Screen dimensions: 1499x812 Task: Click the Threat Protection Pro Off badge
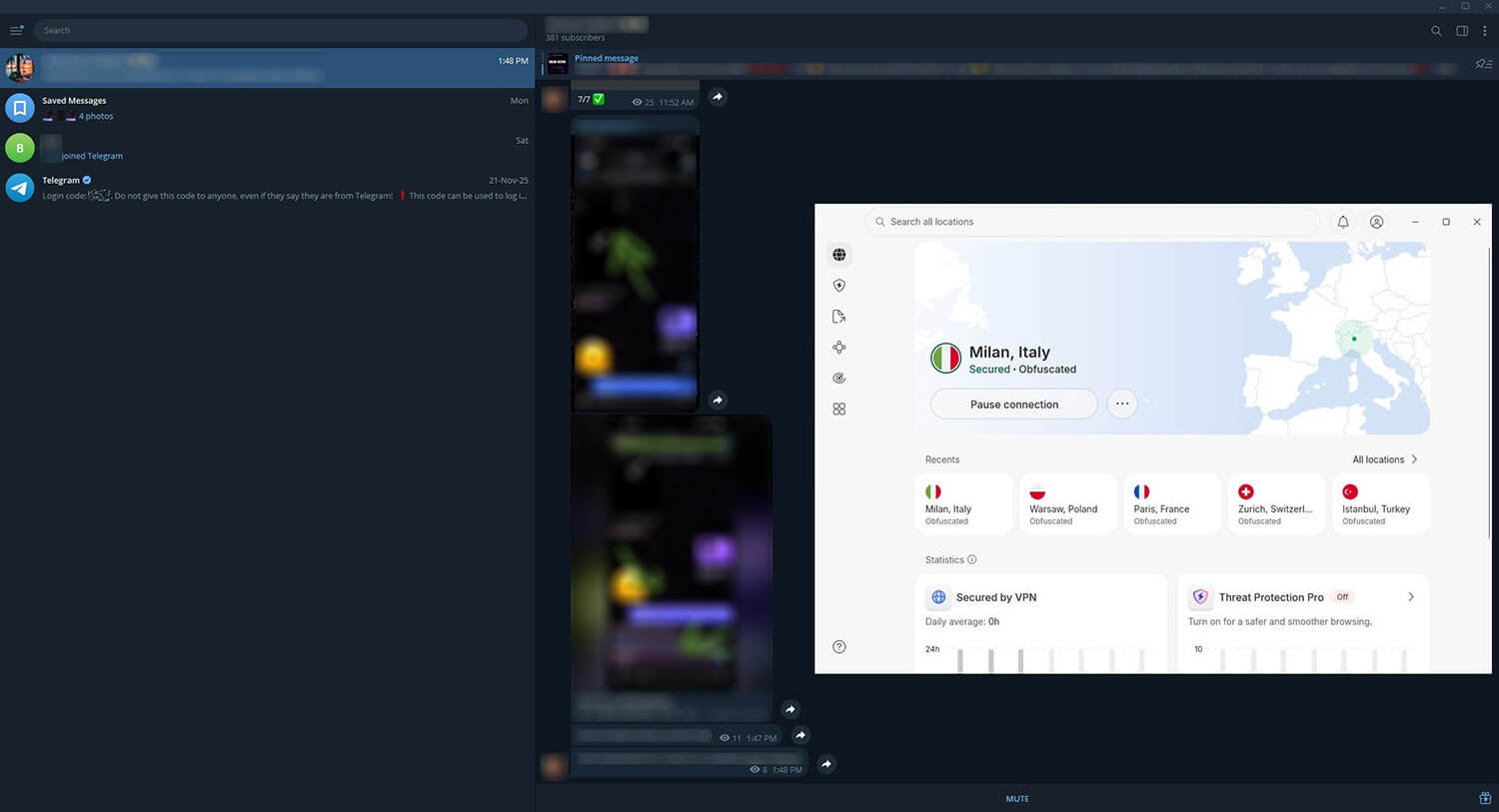point(1343,597)
